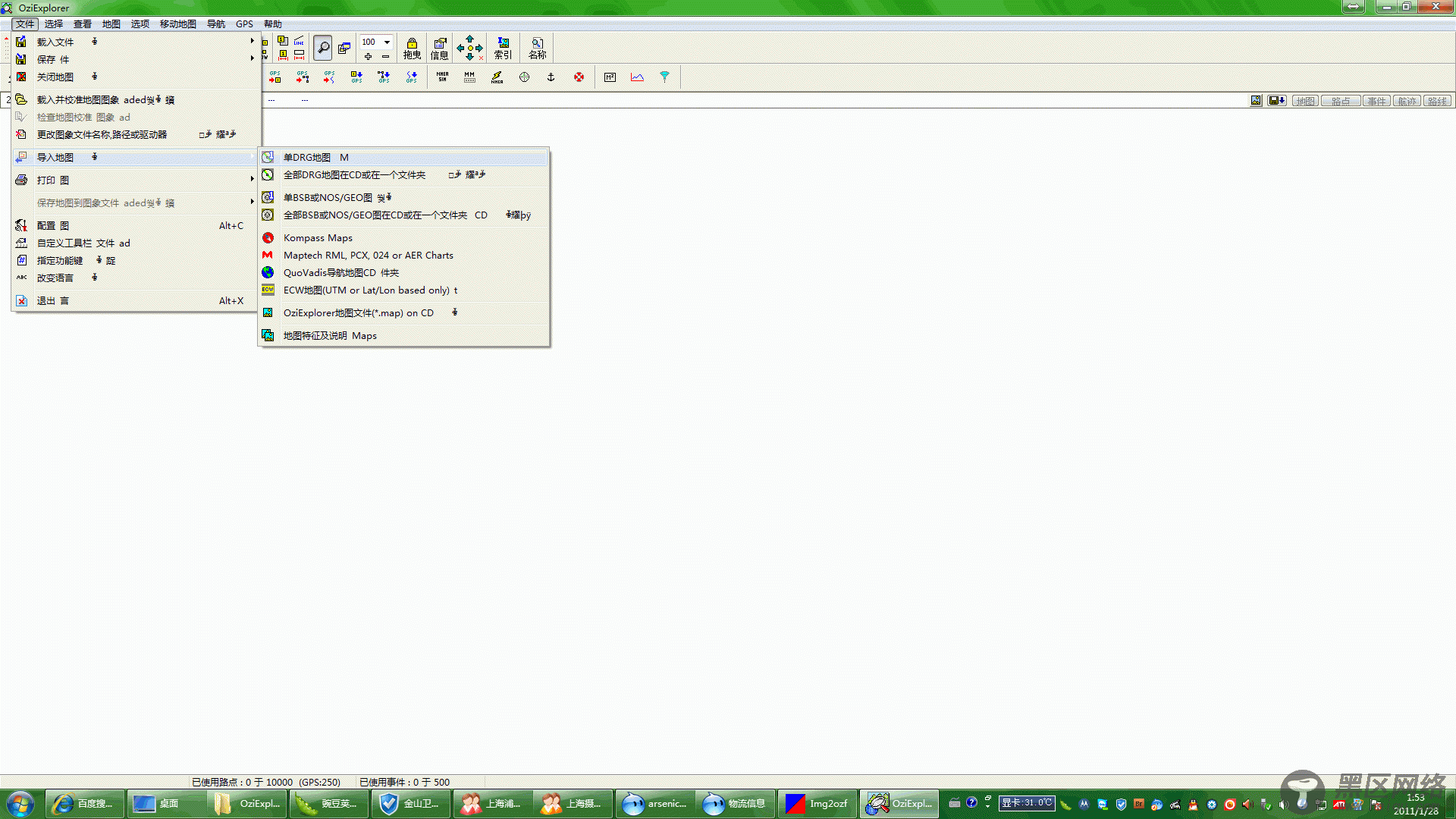
Task: Select 单DRG地图 import option
Action: pos(403,157)
